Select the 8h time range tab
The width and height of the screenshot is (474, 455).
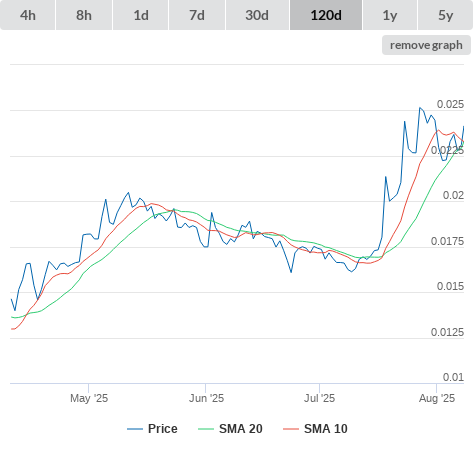[84, 15]
